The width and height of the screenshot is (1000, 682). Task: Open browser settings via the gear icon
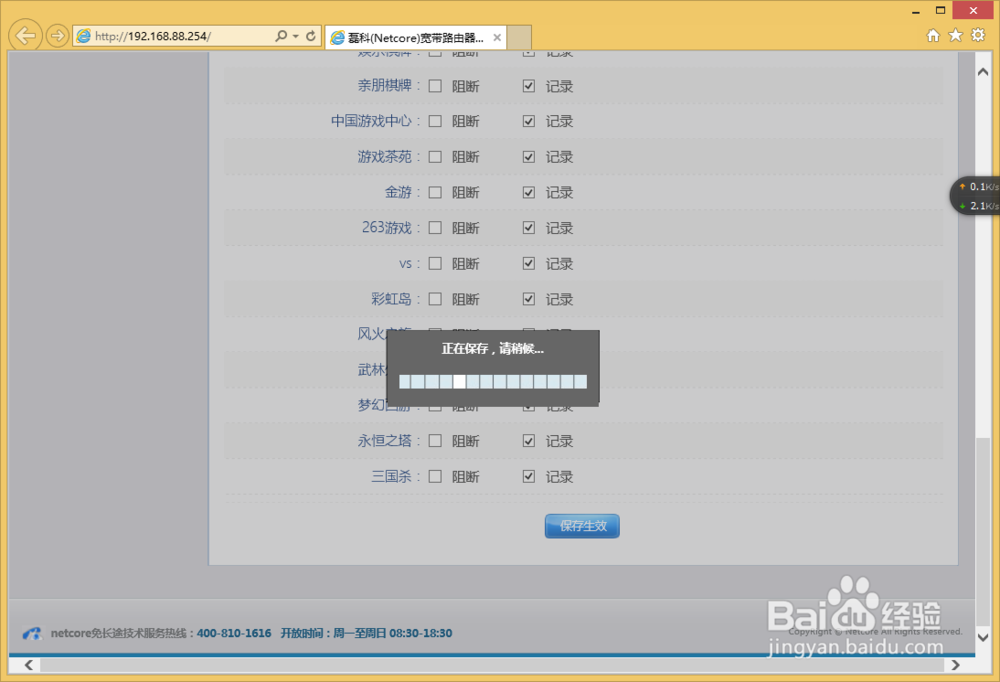point(978,35)
